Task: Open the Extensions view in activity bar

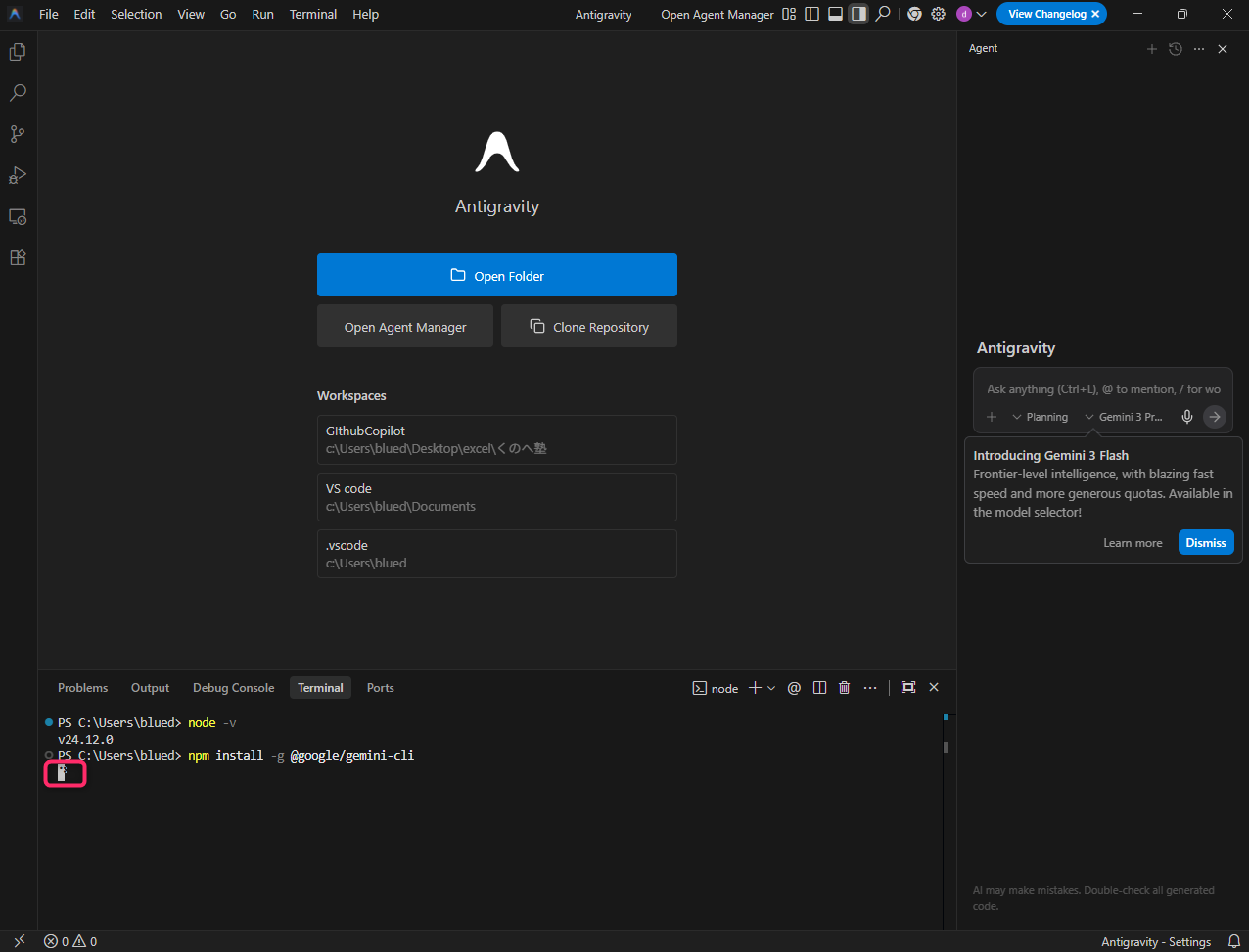Action: coord(18,258)
